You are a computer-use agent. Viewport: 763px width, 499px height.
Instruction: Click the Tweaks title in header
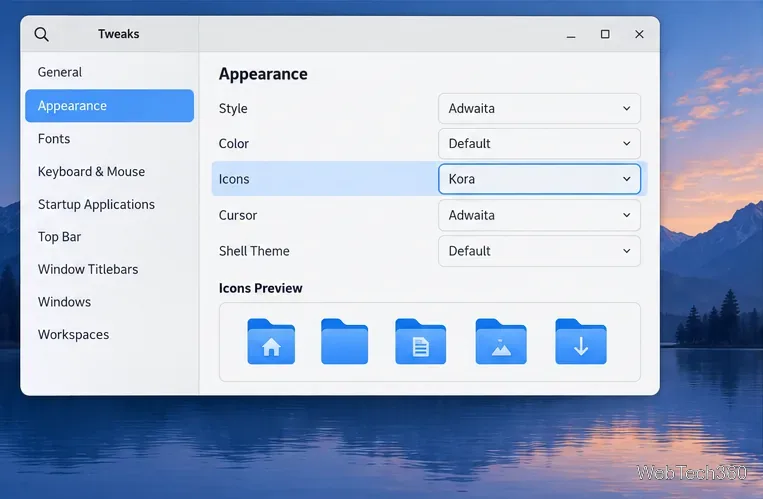(x=119, y=34)
